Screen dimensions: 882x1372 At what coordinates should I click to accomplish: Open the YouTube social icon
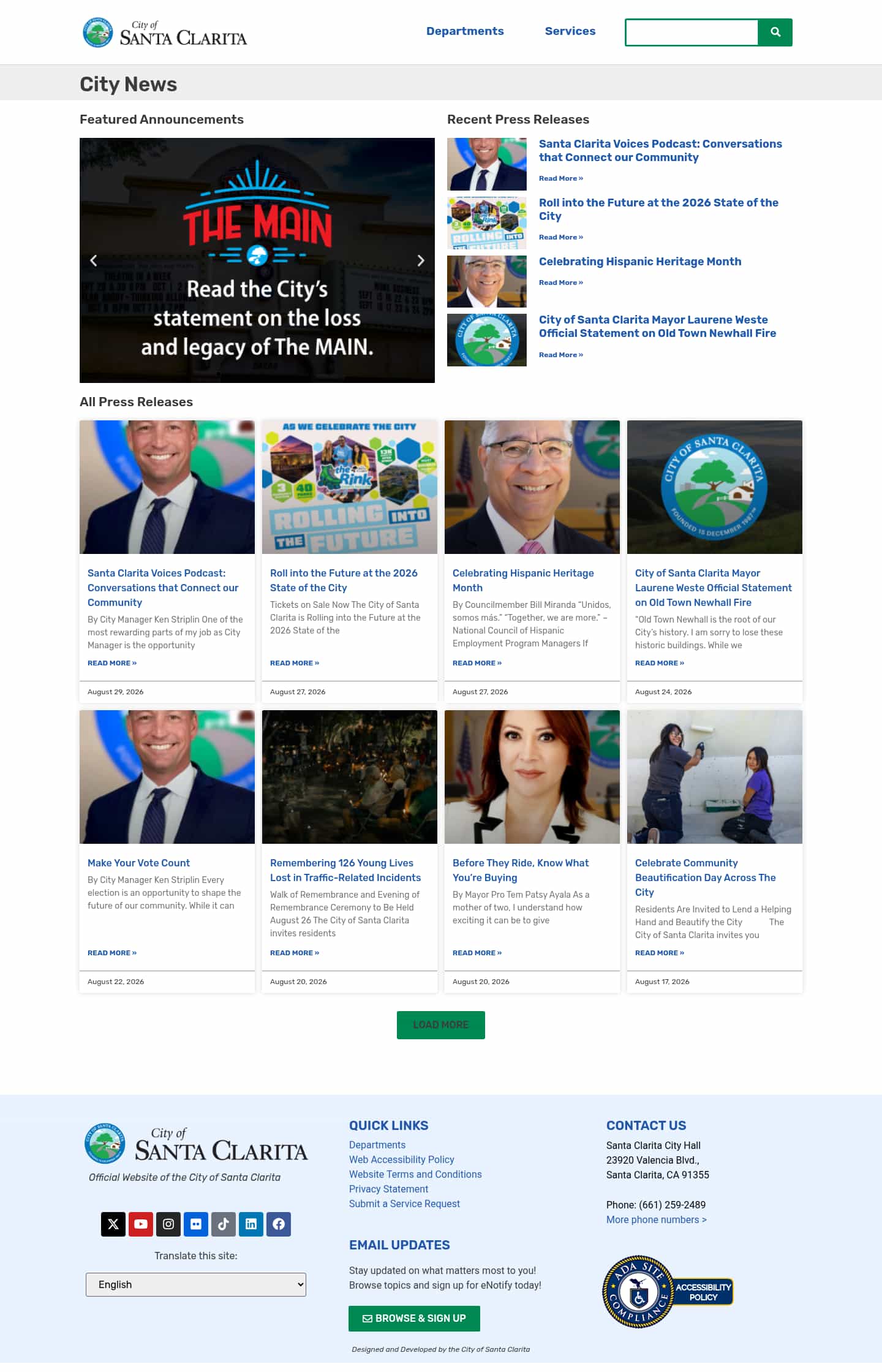(141, 1224)
